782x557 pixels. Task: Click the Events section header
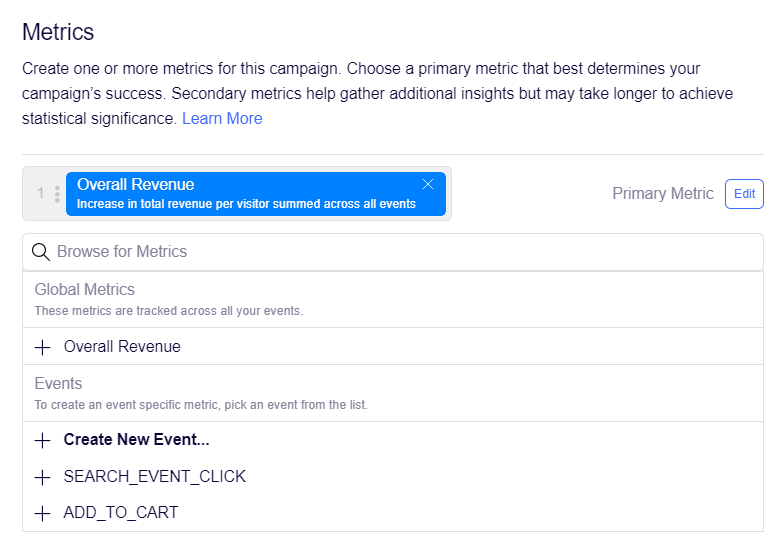click(59, 384)
